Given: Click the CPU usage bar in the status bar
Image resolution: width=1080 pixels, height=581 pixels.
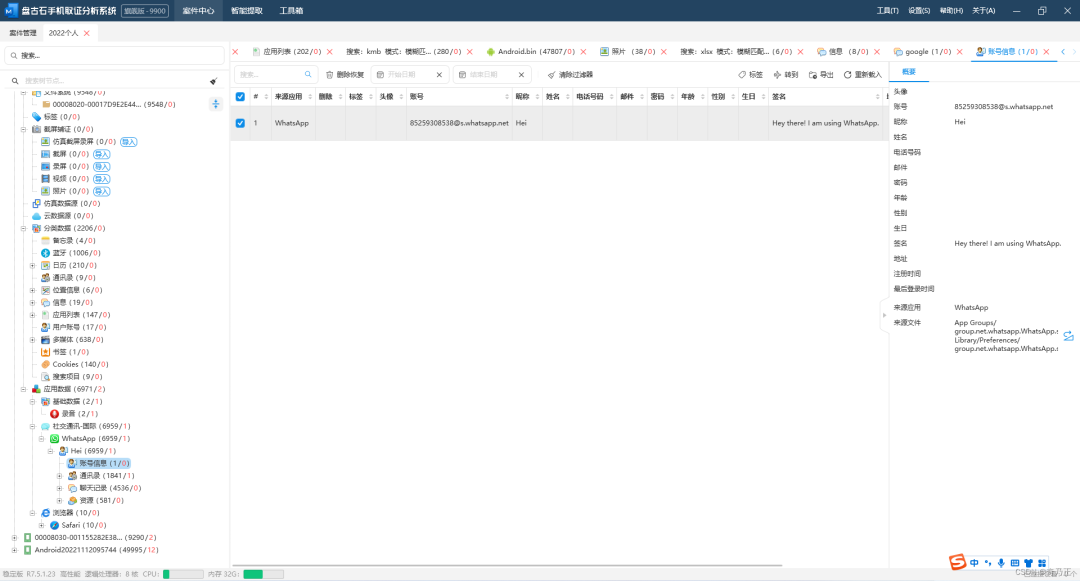Looking at the screenshot, I should [183, 574].
